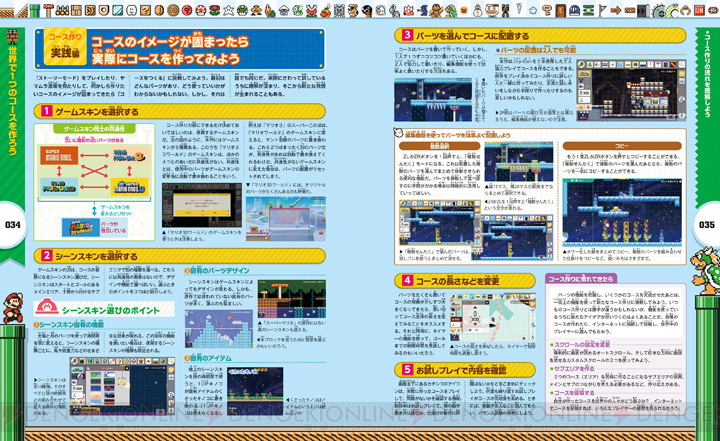
Task: Click the red ON/OFF switch icon
Action: tap(699, 10)
